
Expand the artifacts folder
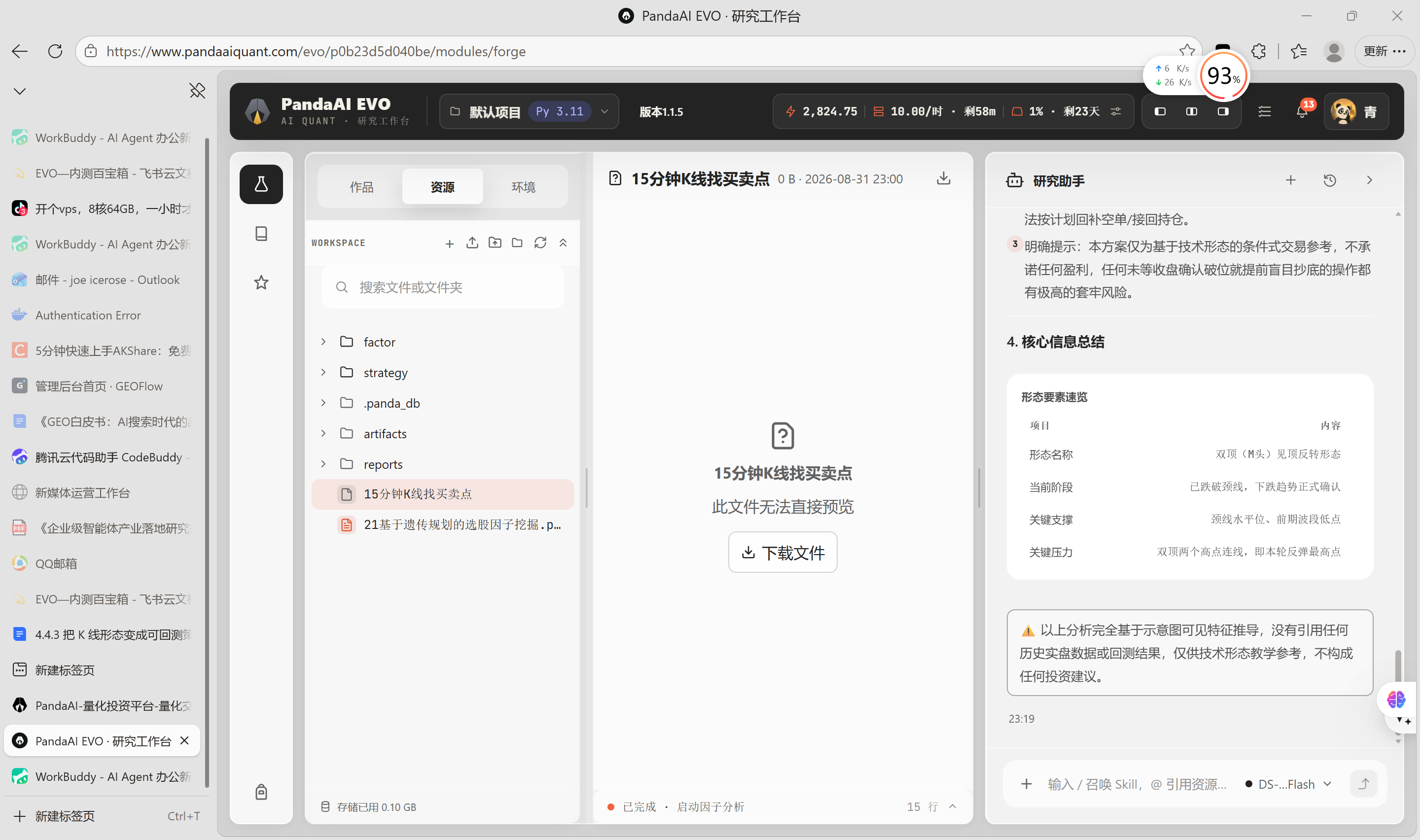323,433
